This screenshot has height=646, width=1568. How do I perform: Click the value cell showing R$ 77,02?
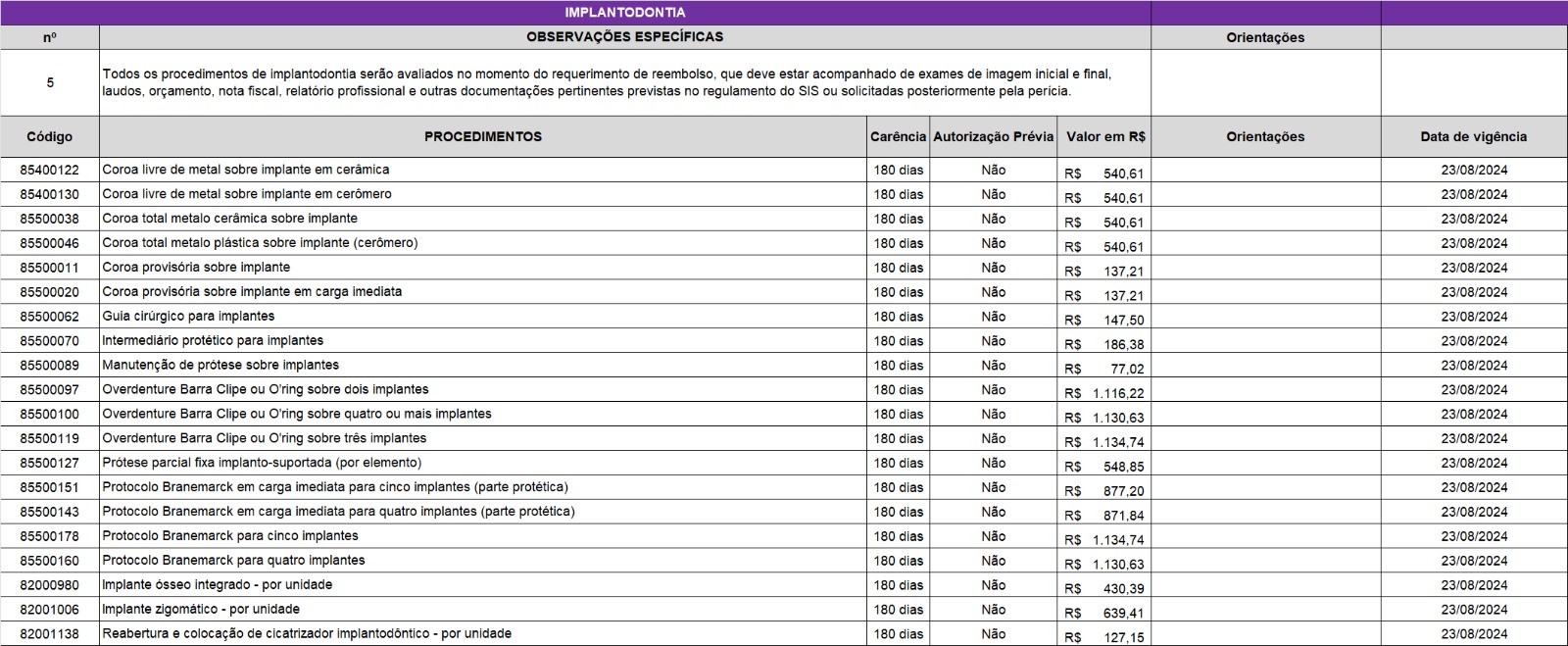point(1105,368)
